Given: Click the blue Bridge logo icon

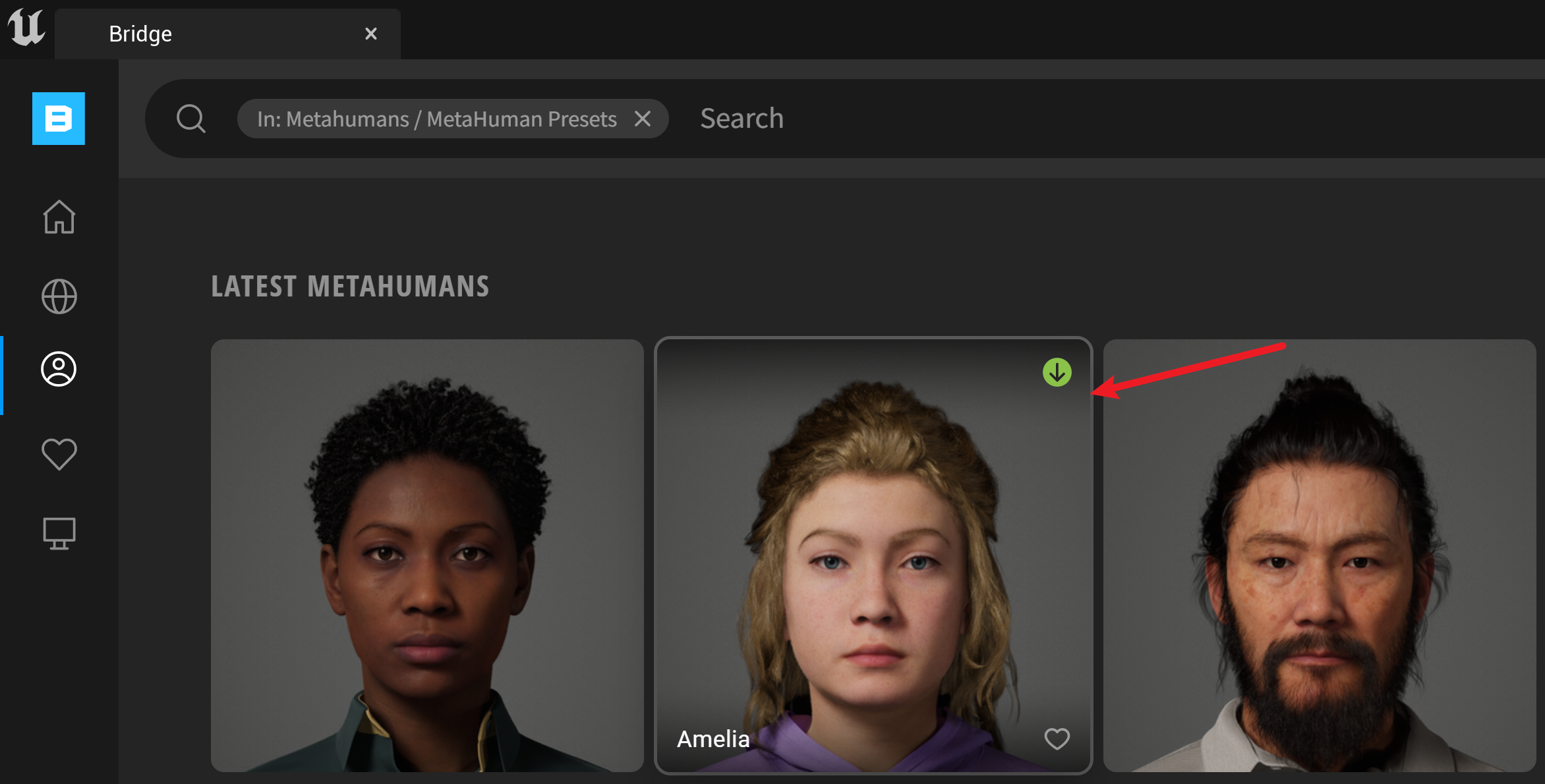Looking at the screenshot, I should 59,119.
